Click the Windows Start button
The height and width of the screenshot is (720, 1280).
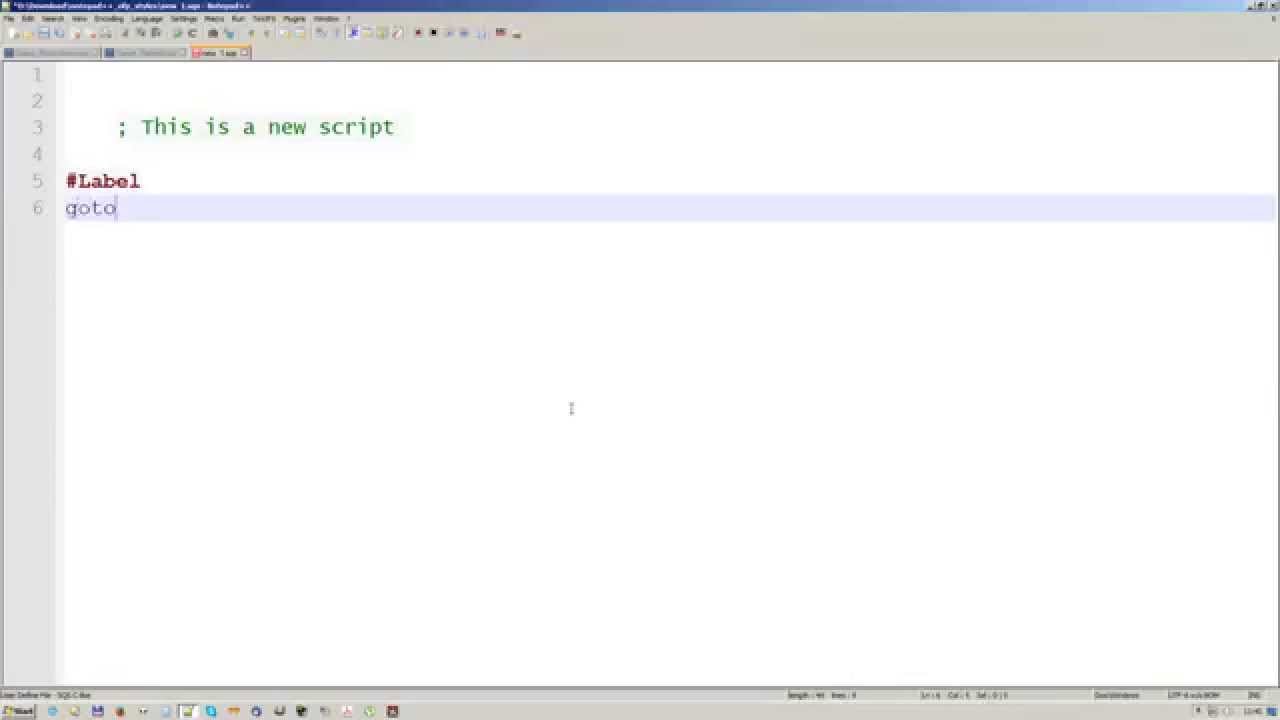pos(18,711)
